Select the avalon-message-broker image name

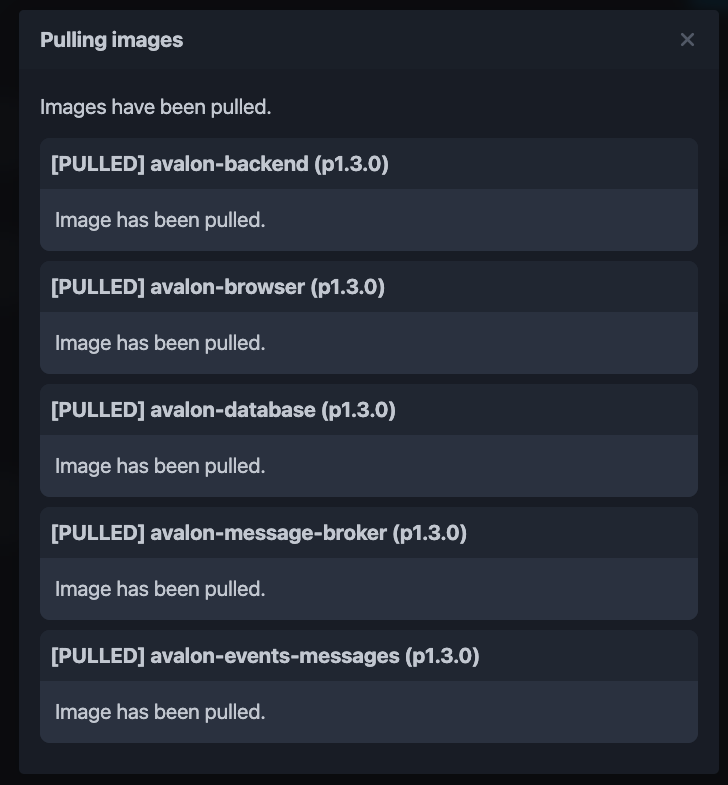coord(268,533)
